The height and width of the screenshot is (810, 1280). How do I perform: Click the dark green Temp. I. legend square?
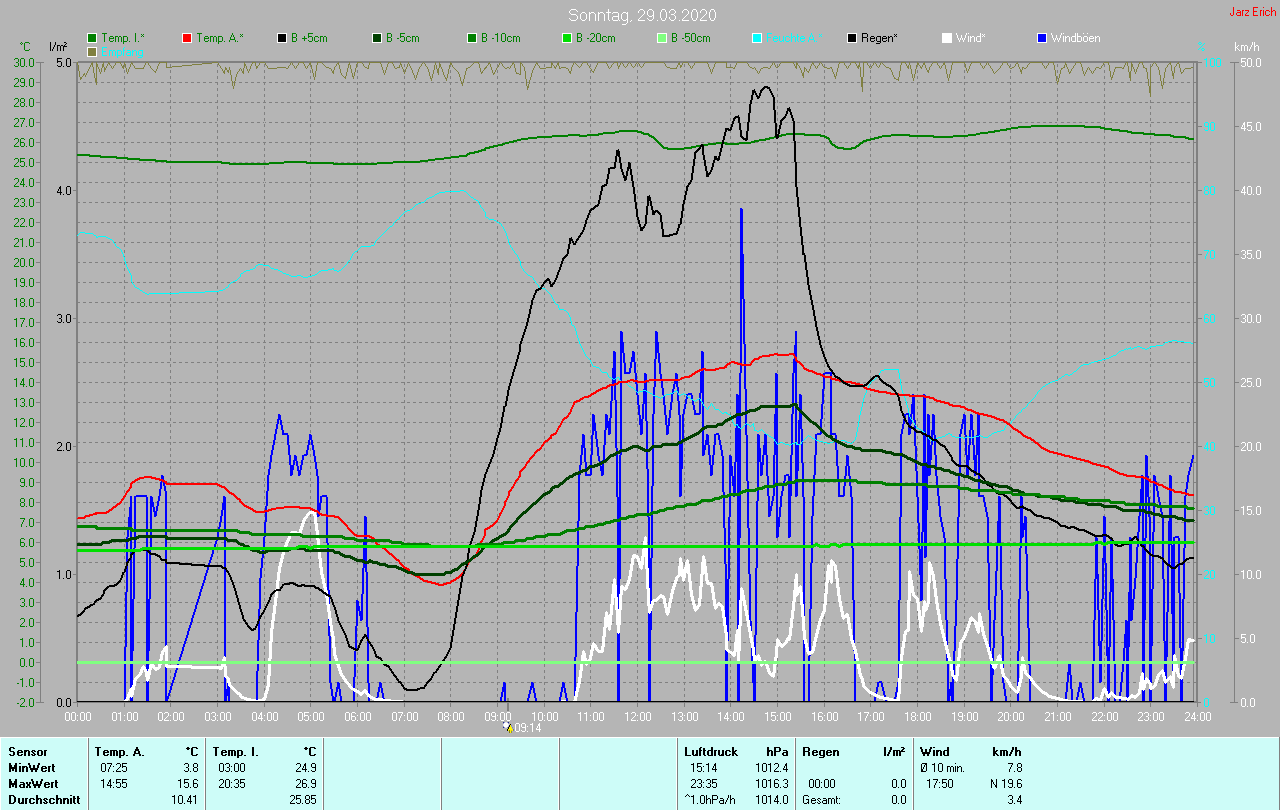pos(92,38)
